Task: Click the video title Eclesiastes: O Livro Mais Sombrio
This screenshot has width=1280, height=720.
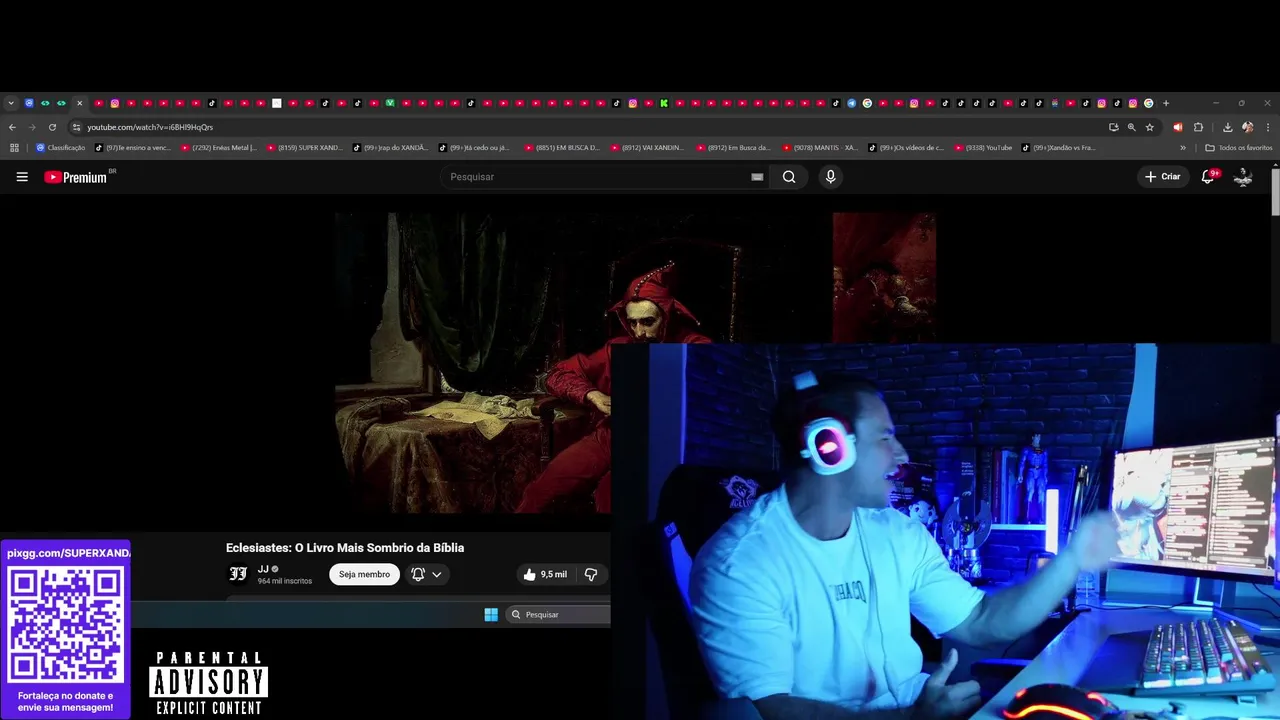Action: point(345,548)
